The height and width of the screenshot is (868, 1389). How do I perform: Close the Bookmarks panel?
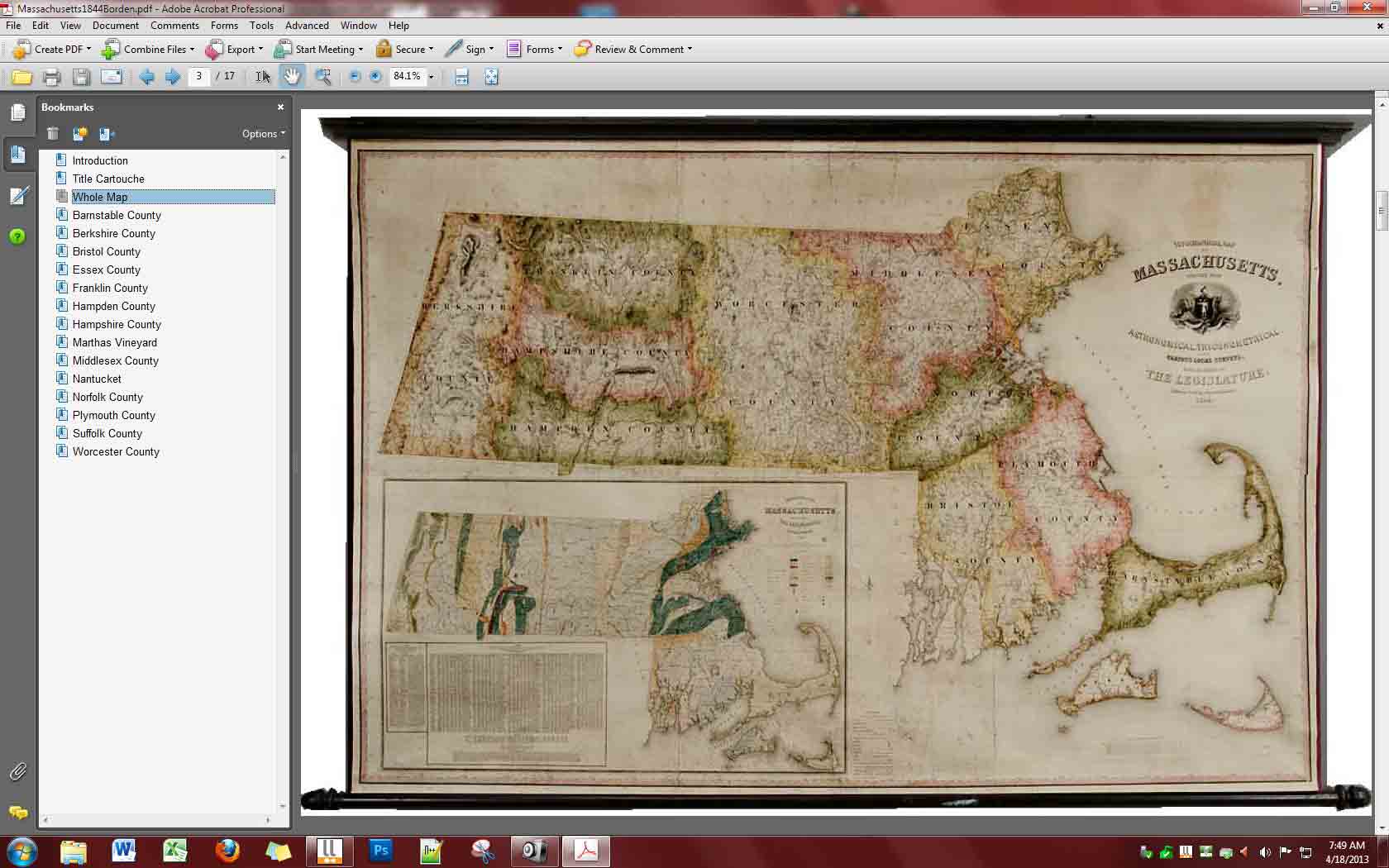(x=280, y=107)
